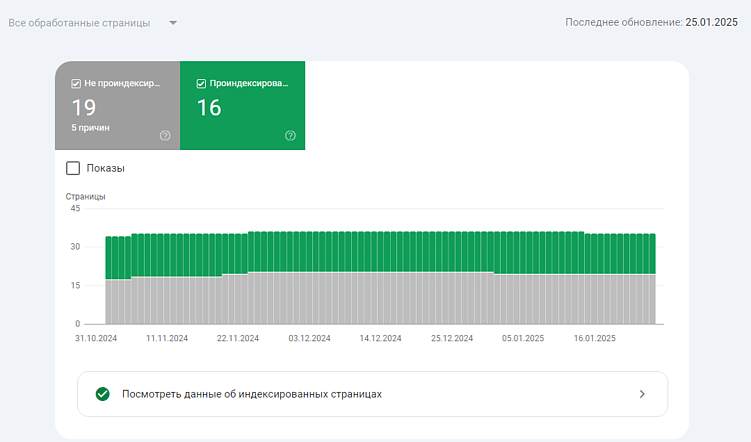
Task: Click the "Все обработанные страницы" filter label
Action: 79,23
